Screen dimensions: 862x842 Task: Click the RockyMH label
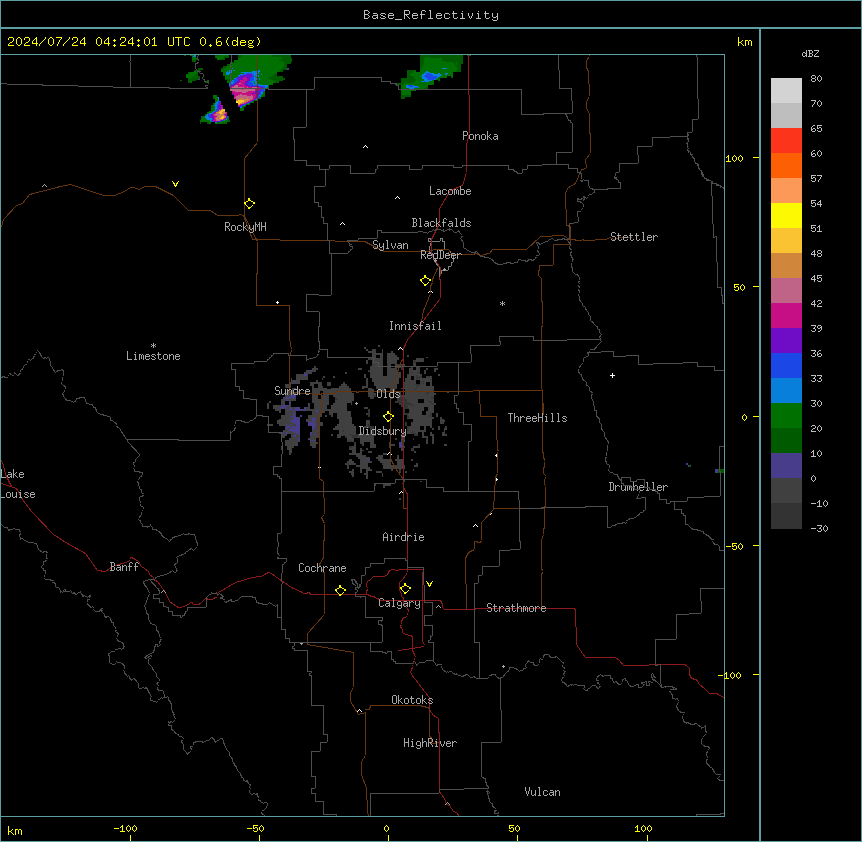[x=245, y=227]
